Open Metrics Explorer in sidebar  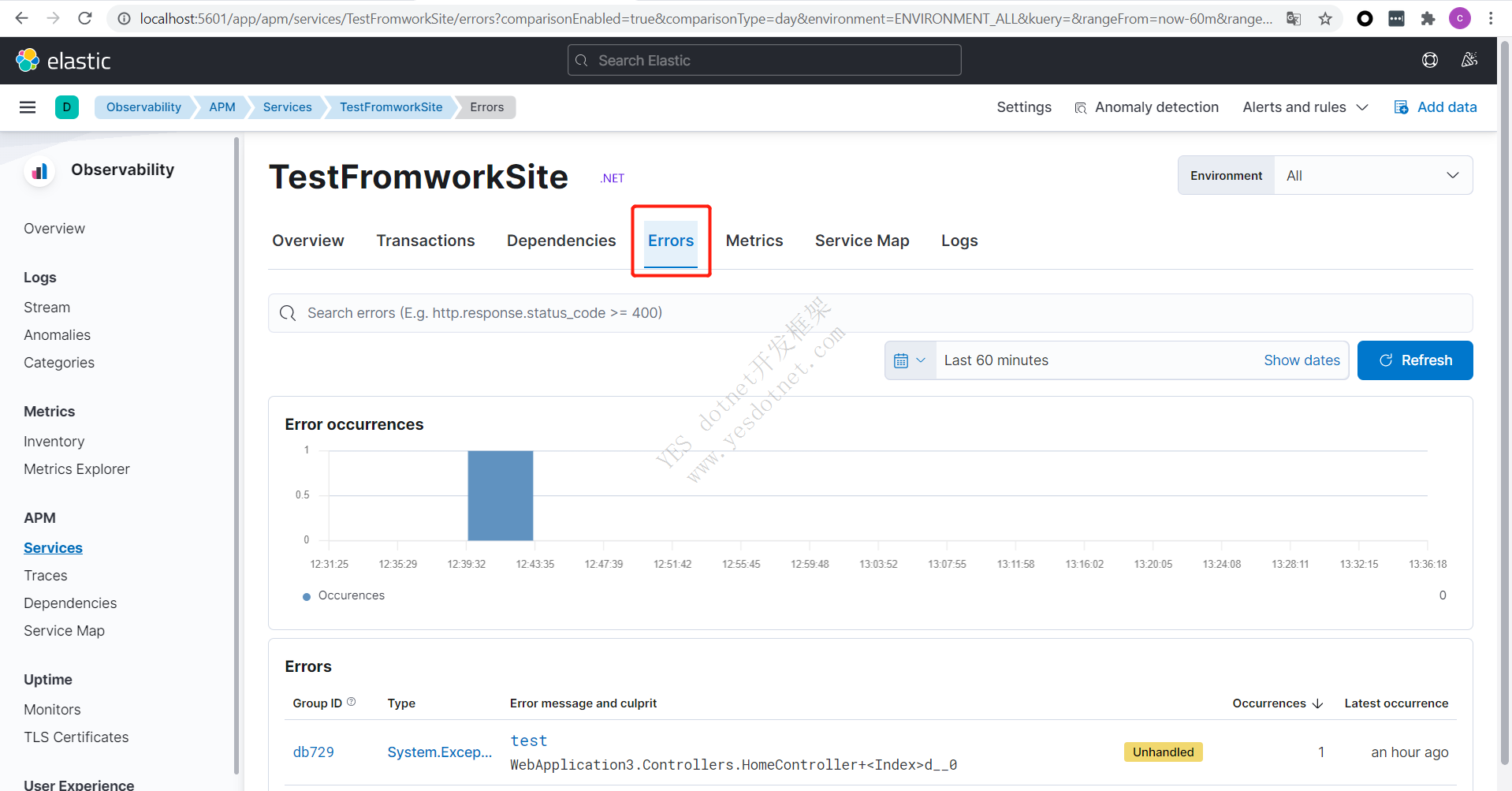[76, 469]
